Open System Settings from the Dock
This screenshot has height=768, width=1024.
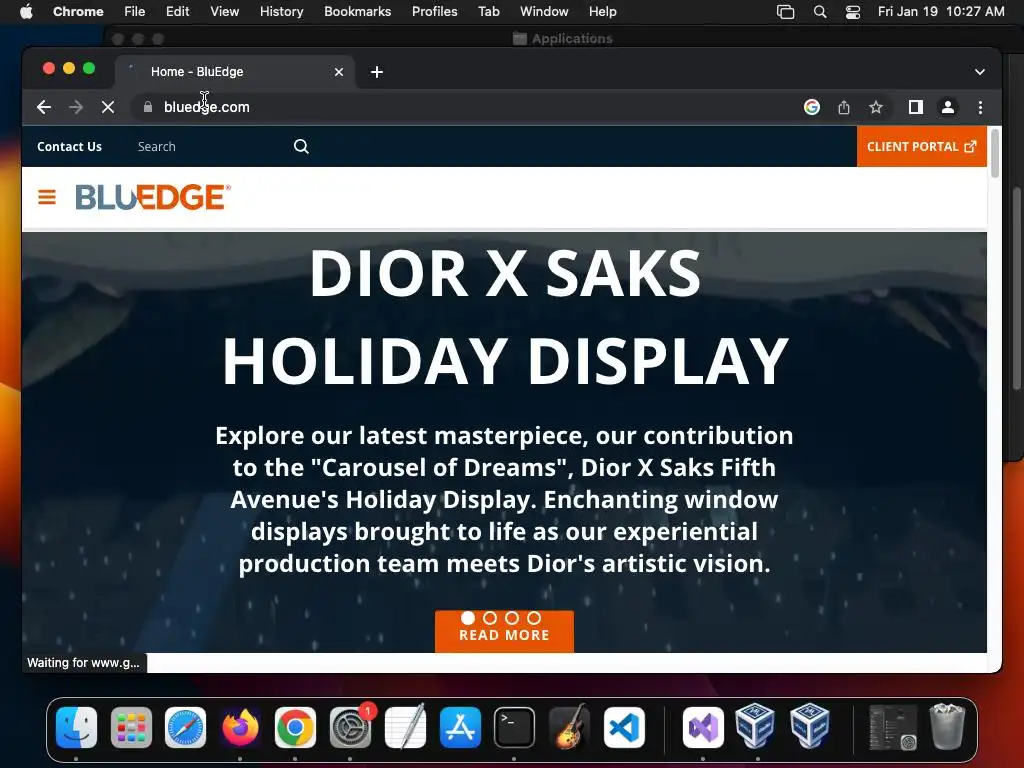pos(350,728)
